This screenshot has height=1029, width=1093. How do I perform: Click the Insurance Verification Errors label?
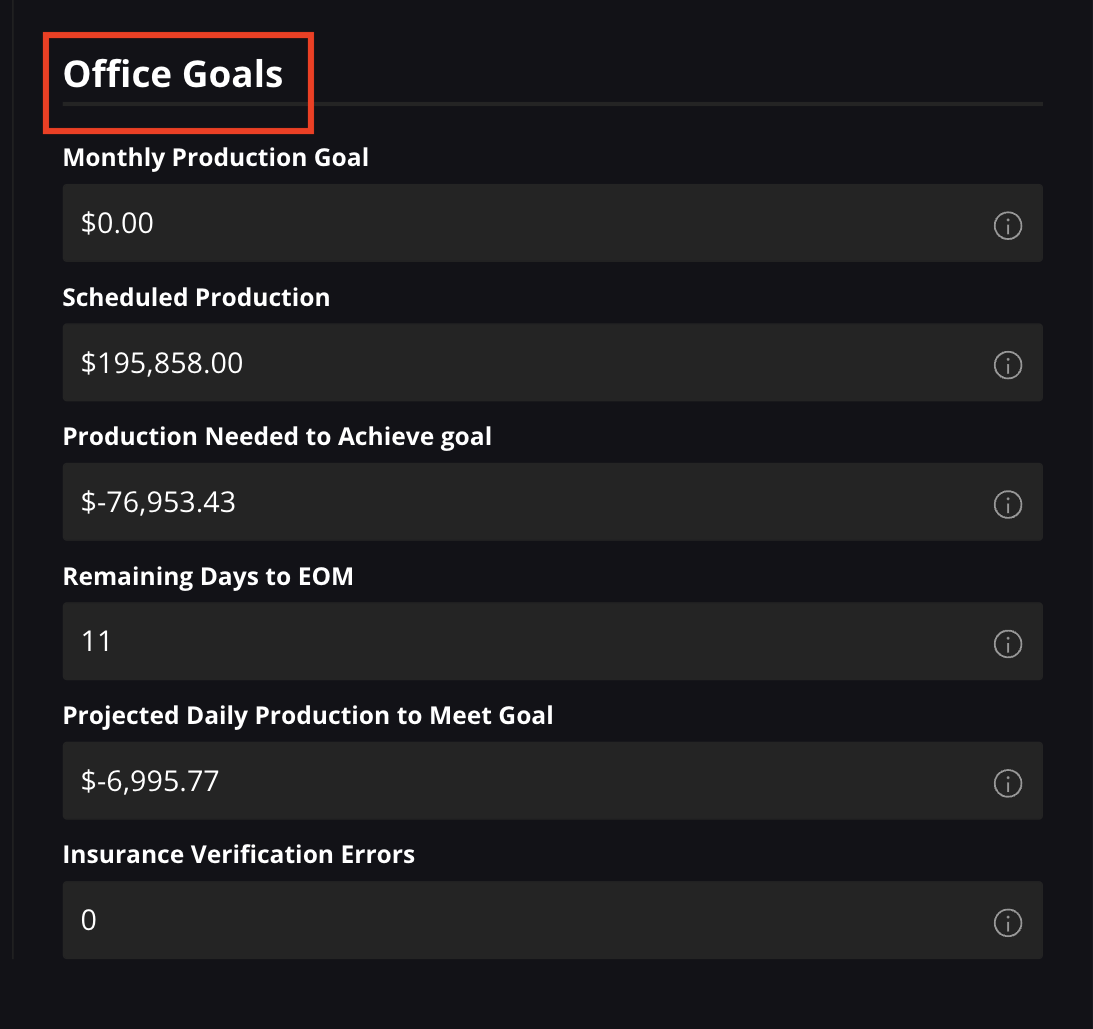(x=238, y=855)
